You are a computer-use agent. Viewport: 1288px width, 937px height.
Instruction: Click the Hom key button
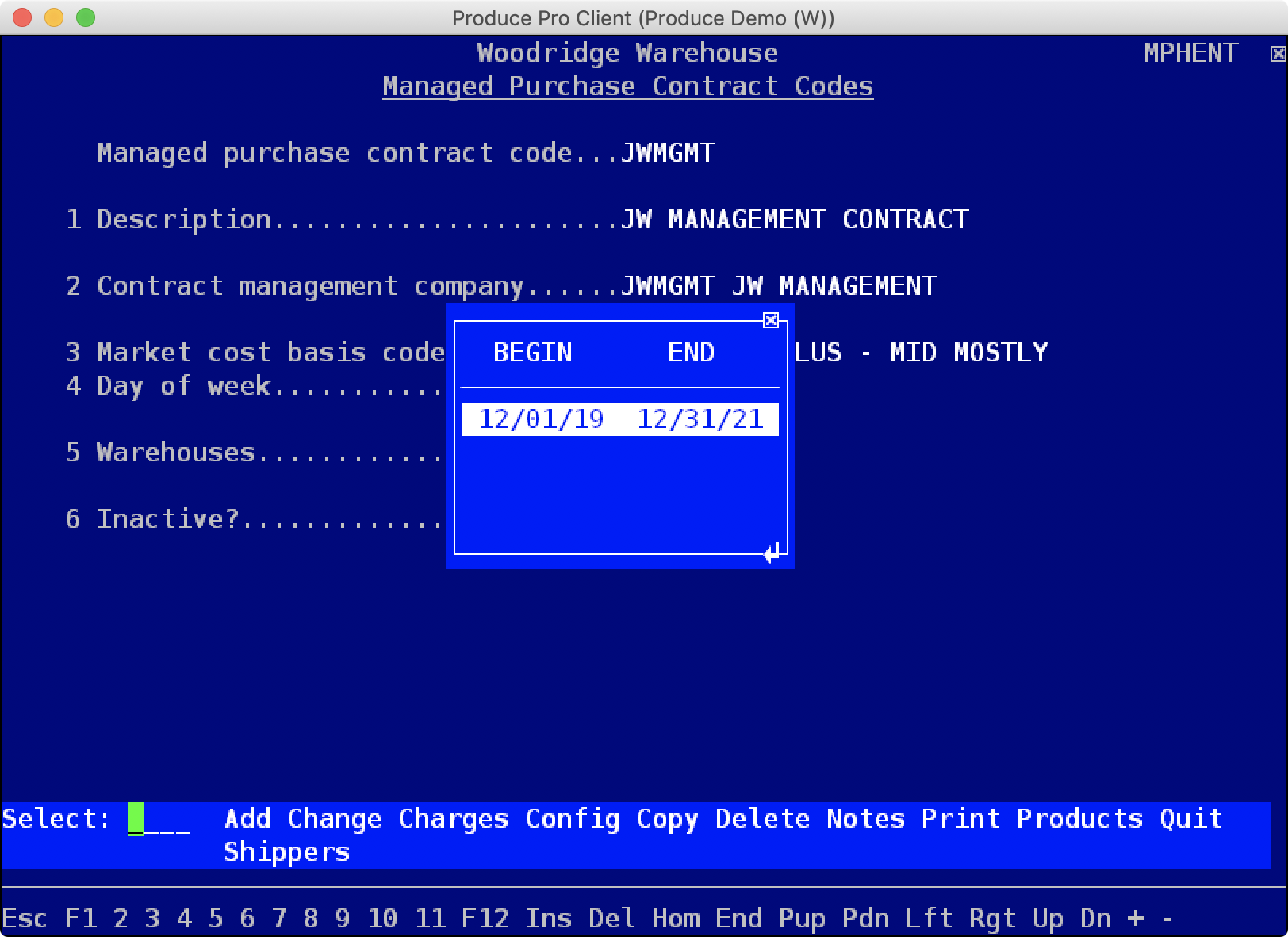[676, 919]
